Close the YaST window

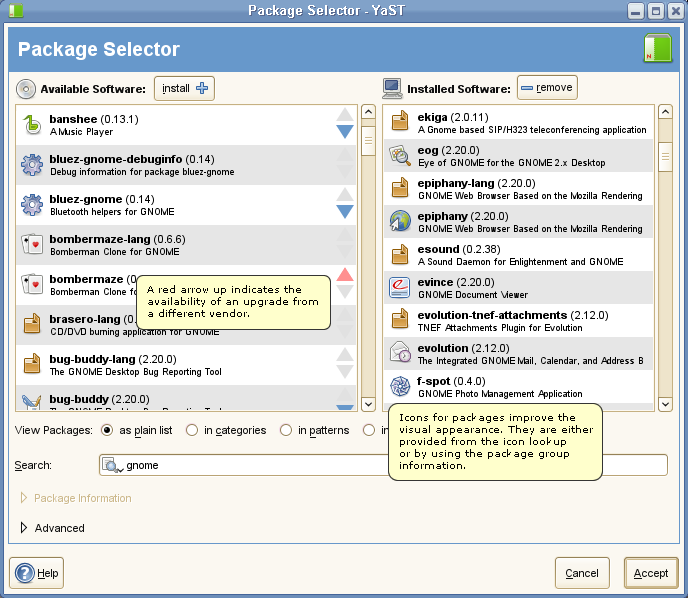(676, 11)
